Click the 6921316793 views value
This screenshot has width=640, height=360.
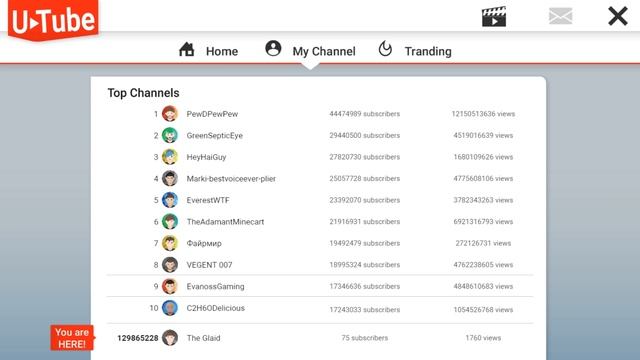click(483, 222)
